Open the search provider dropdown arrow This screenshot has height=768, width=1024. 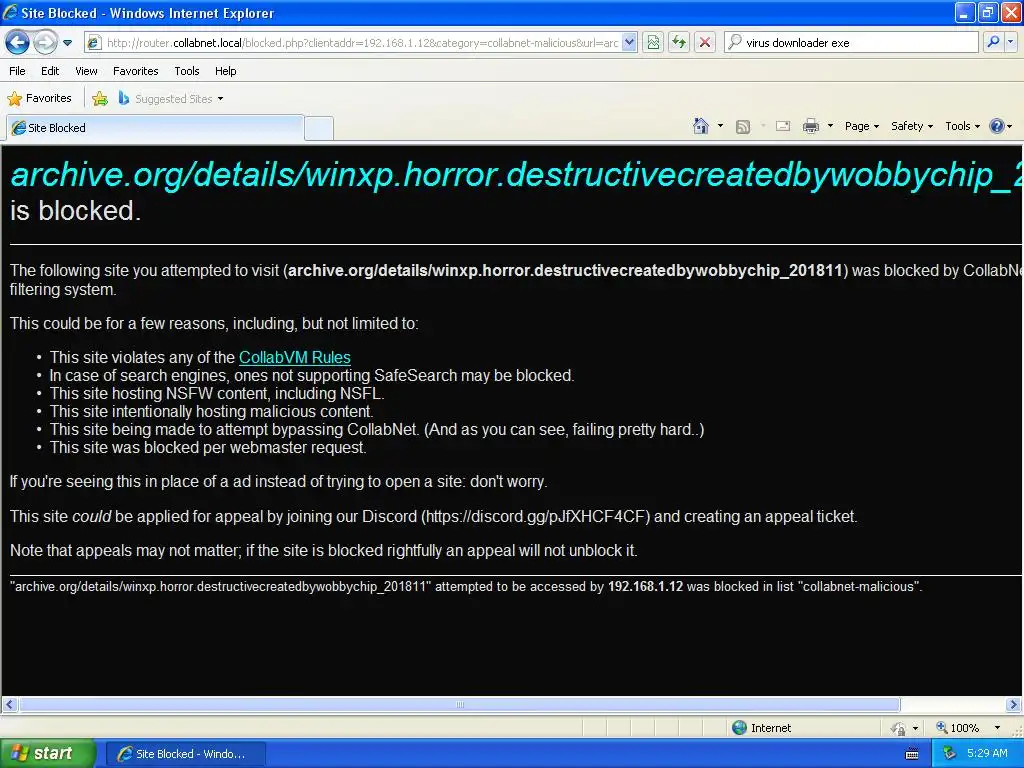(x=1011, y=42)
